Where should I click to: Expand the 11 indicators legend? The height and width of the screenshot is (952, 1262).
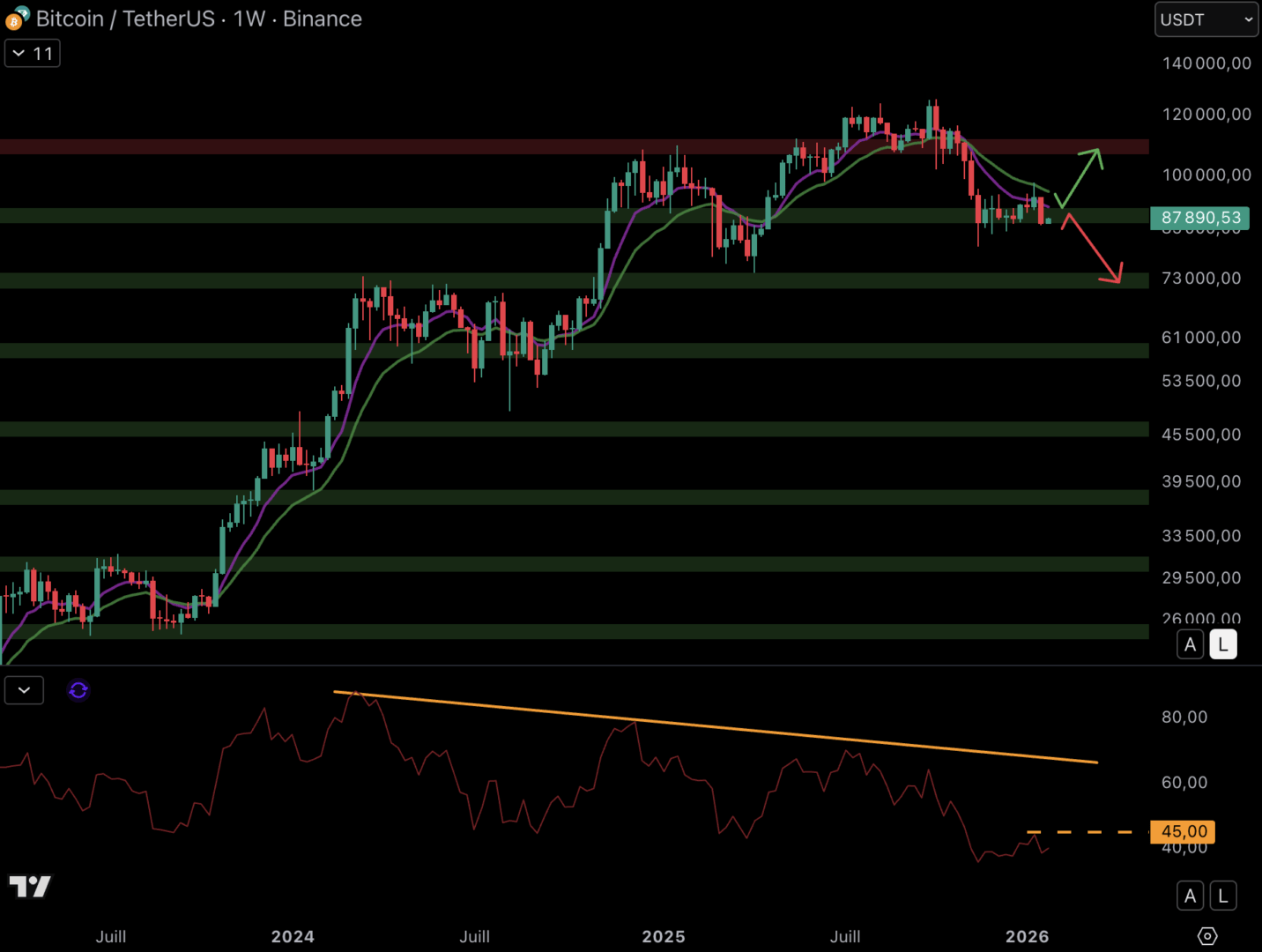[33, 54]
